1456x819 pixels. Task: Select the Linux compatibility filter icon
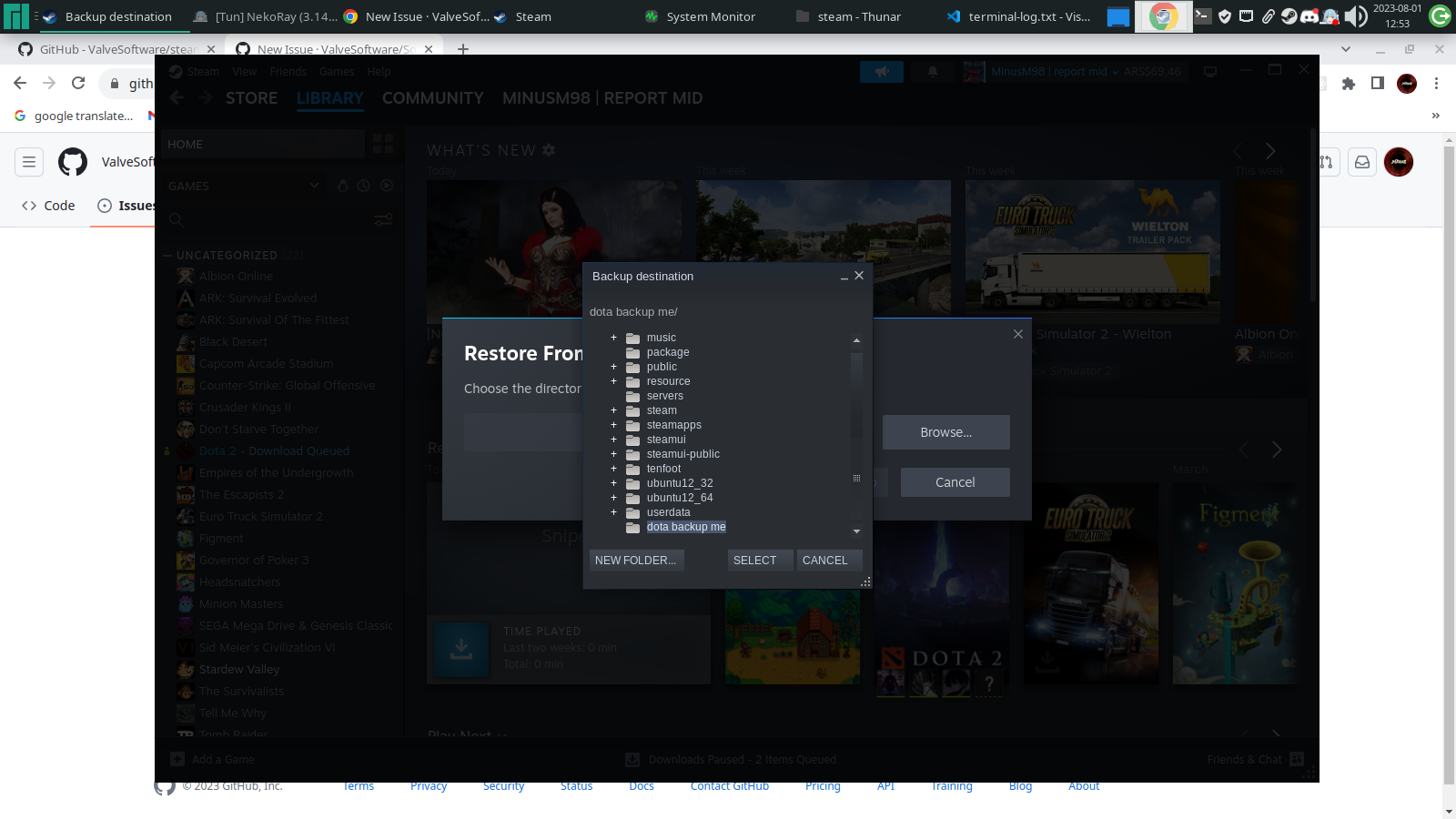(342, 185)
